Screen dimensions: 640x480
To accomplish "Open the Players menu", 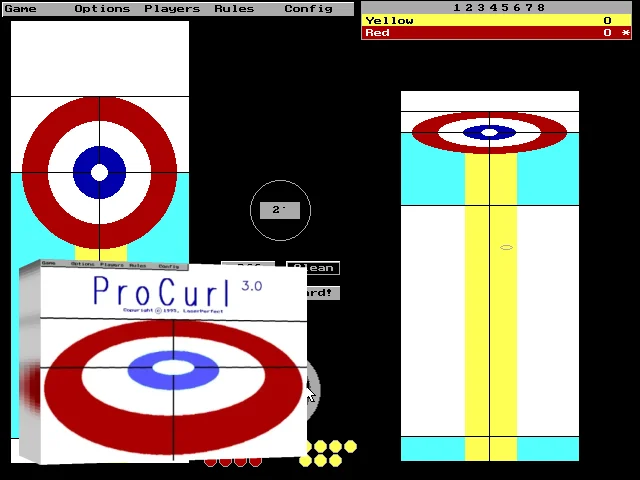I will pyautogui.click(x=172, y=9).
